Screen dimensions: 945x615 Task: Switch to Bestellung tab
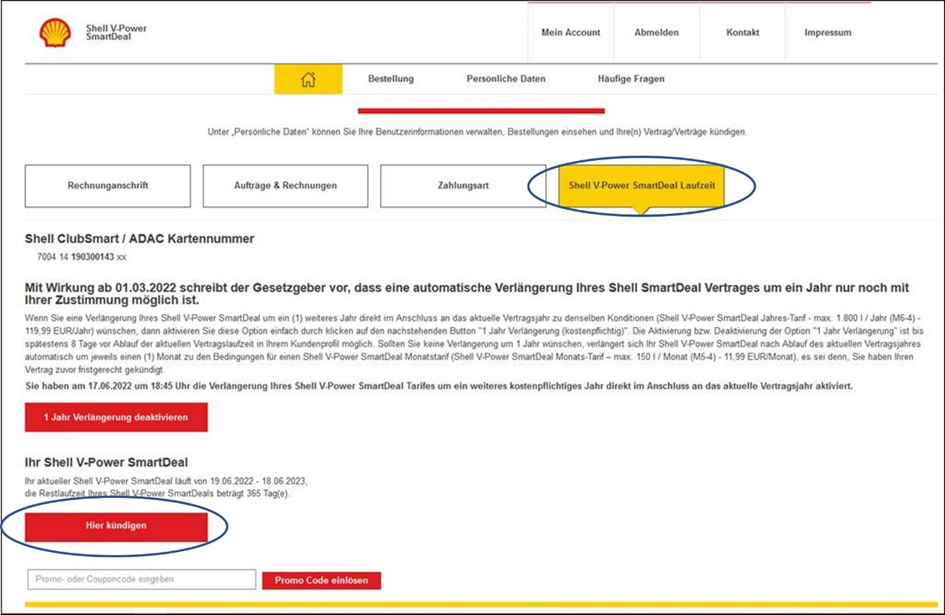391,79
